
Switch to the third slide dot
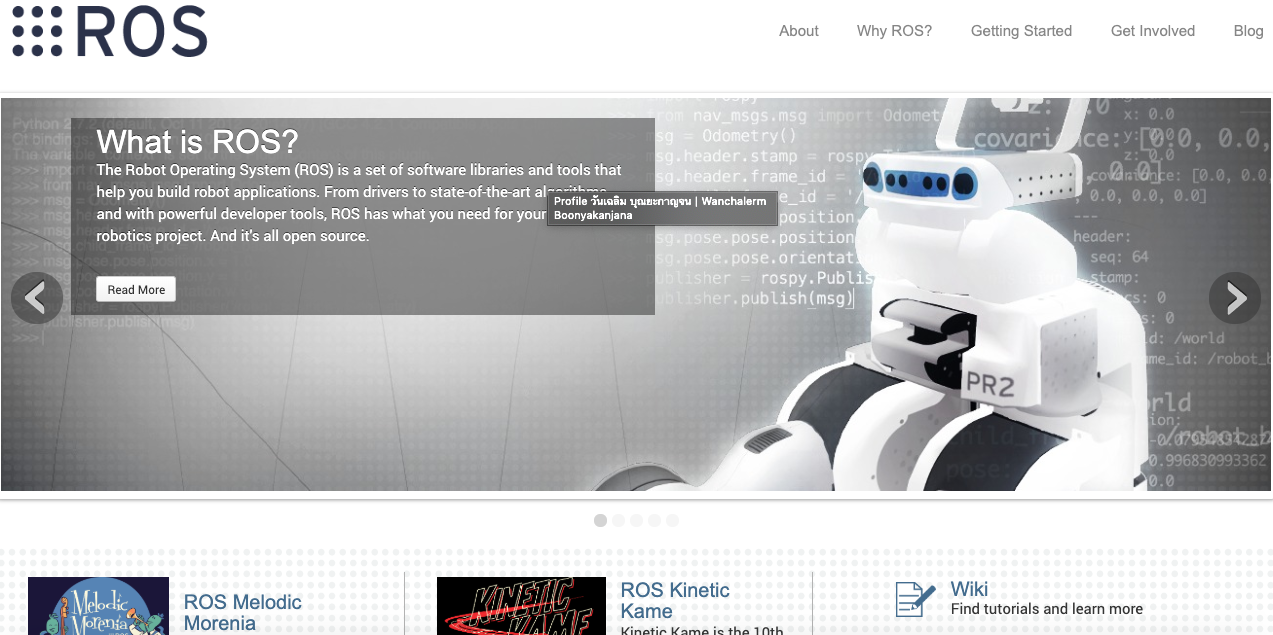coord(636,520)
